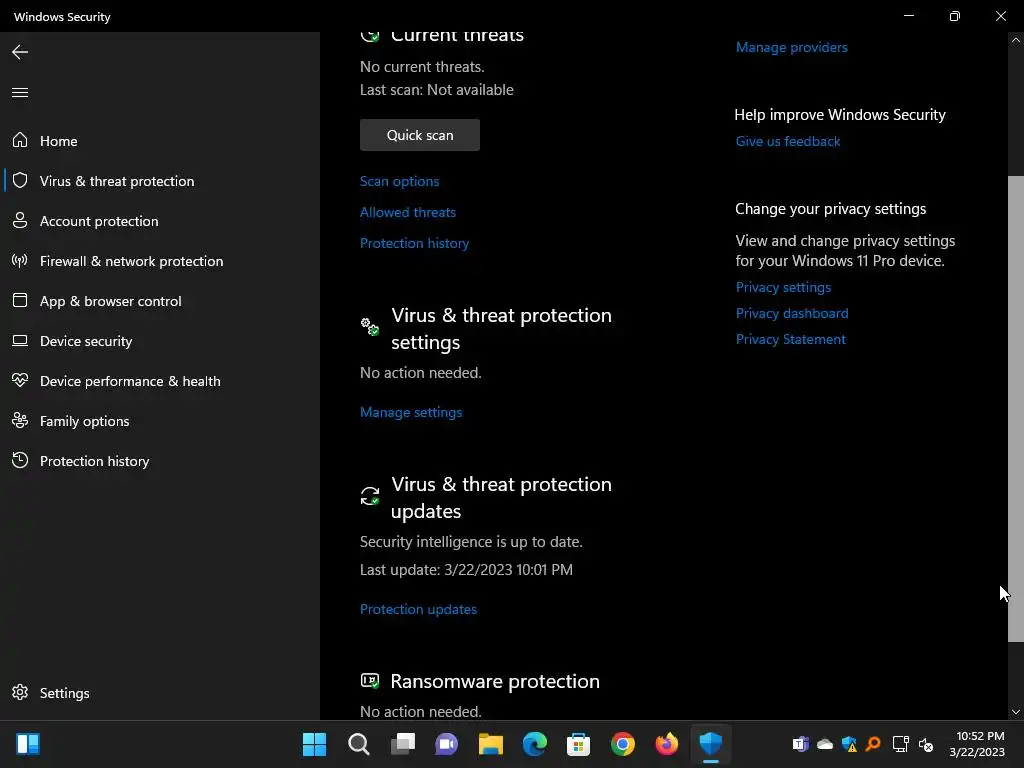Click the Teams tray icon
Screen dimensions: 1024x768
[801, 744]
